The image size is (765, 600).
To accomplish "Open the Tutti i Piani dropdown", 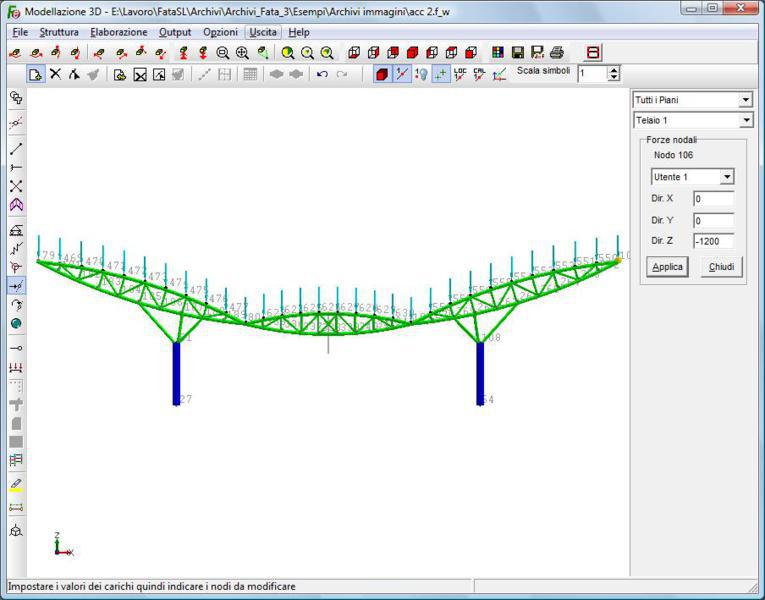I will pyautogui.click(x=745, y=100).
